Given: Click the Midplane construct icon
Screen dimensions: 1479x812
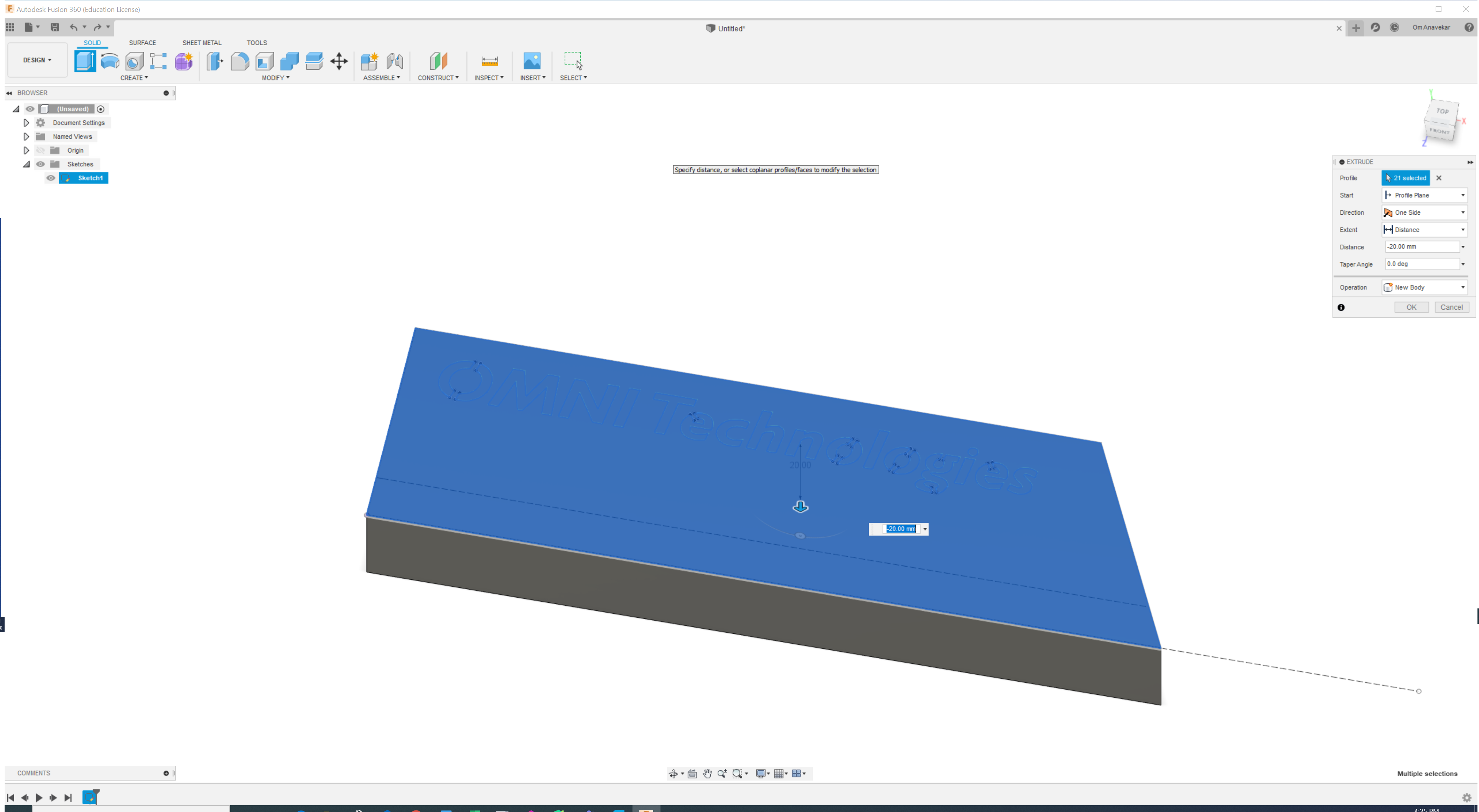Looking at the screenshot, I should [x=438, y=61].
